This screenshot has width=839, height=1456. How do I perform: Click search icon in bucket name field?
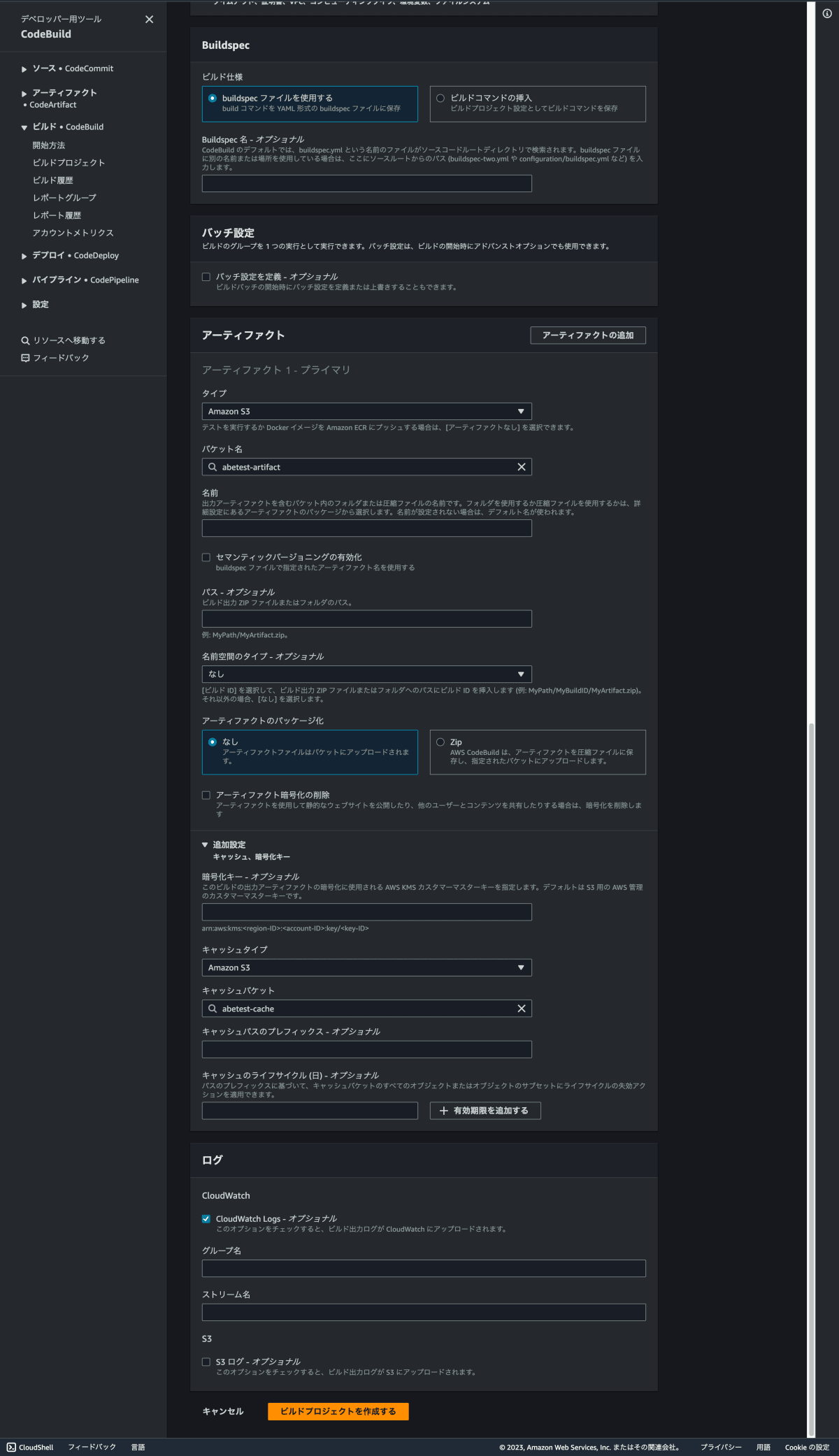click(x=213, y=467)
